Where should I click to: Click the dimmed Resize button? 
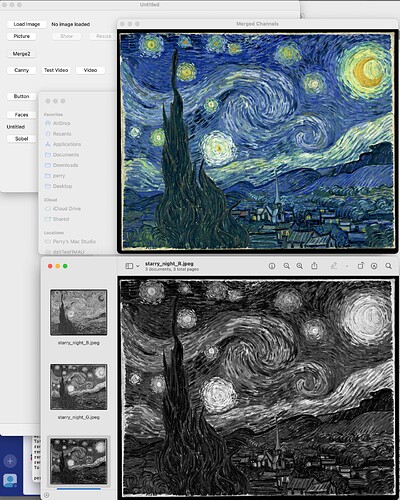104,36
